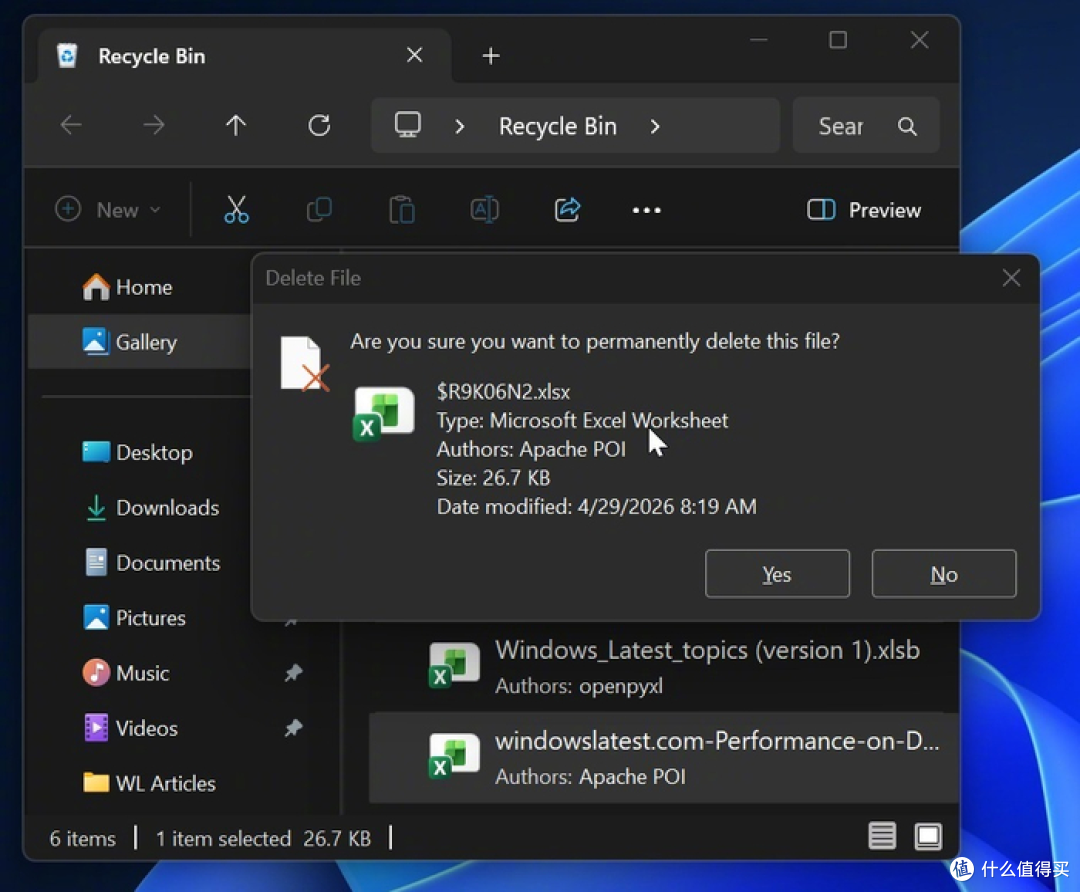Screen dimensions: 1080x892
Task: Click Excel icon of Windows_Latest_topics file
Action: coord(454,665)
